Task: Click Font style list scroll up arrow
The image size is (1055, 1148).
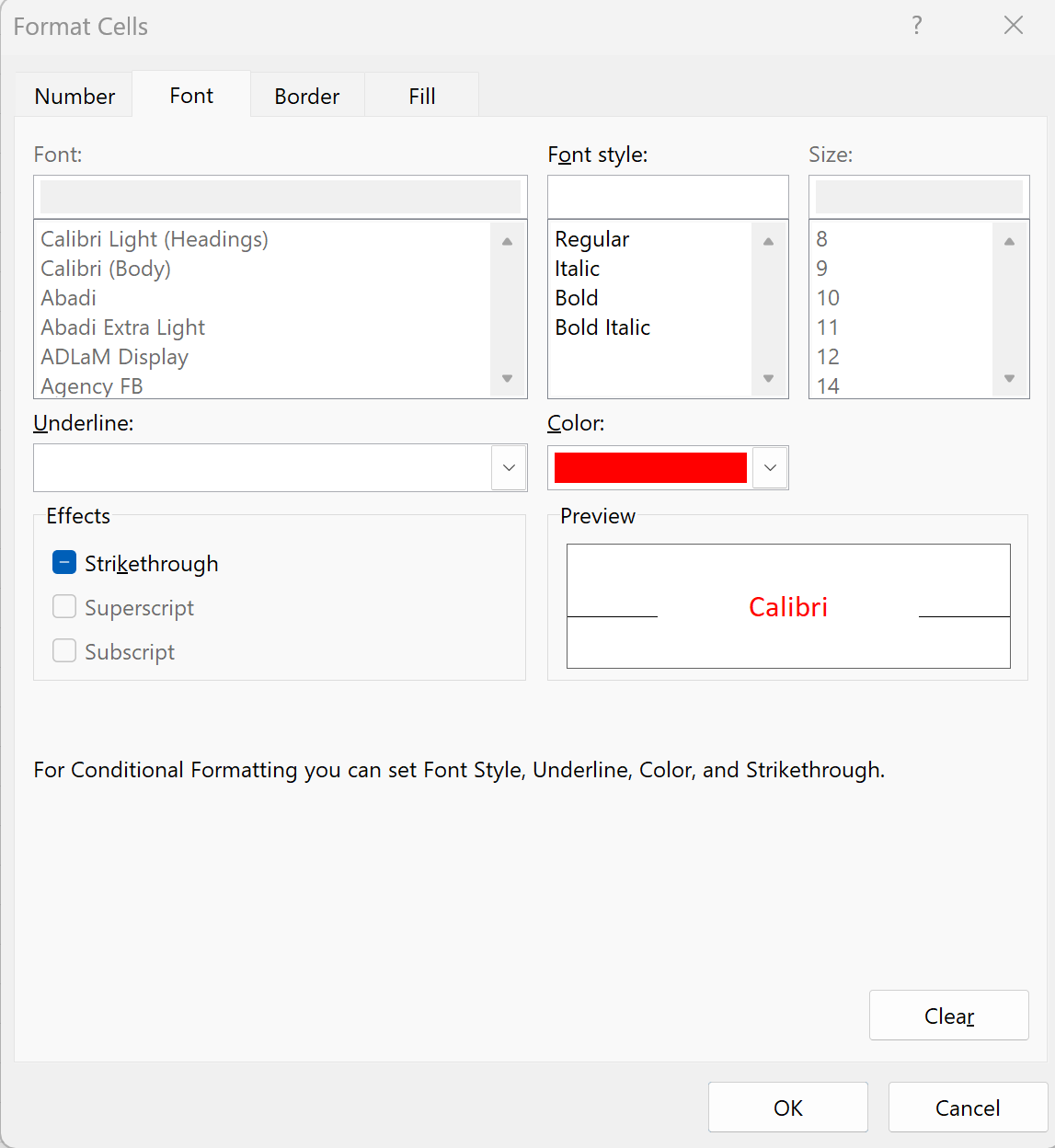Action: point(768,241)
